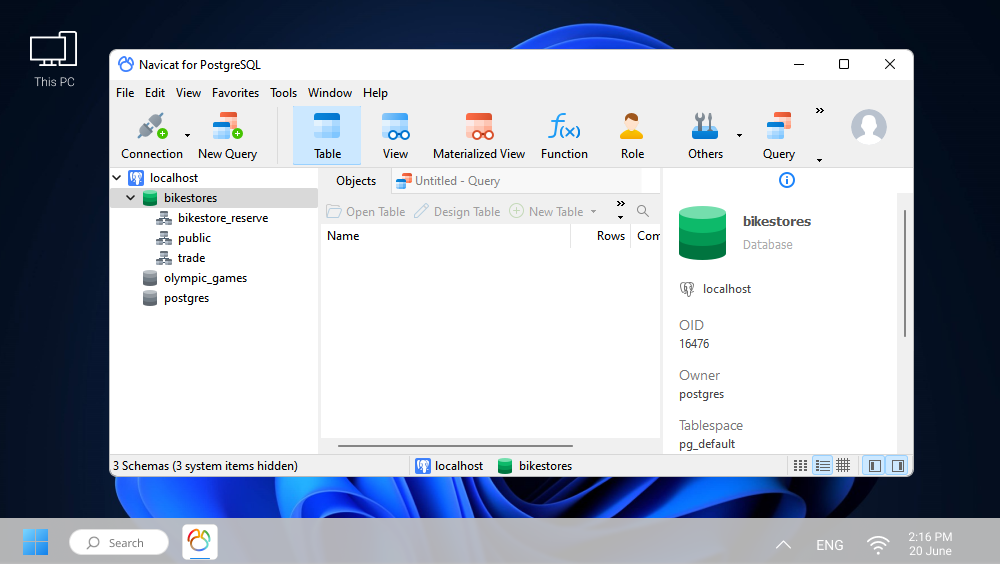Collapse the bikestores database node
This screenshot has width=1000, height=564.
[131, 198]
